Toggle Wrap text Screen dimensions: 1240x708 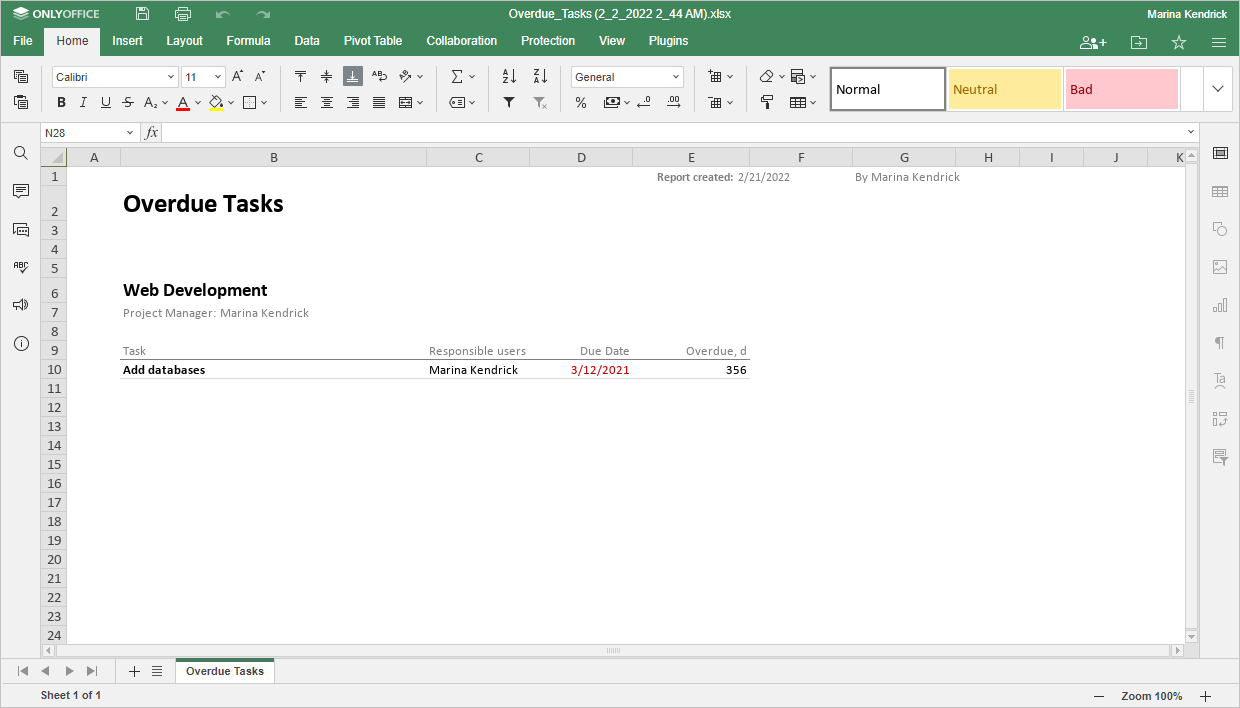(x=379, y=77)
